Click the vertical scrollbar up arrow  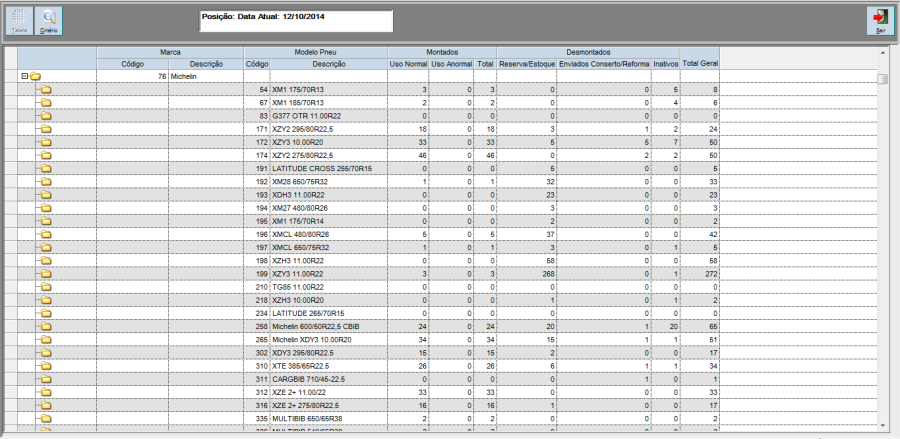[883, 52]
